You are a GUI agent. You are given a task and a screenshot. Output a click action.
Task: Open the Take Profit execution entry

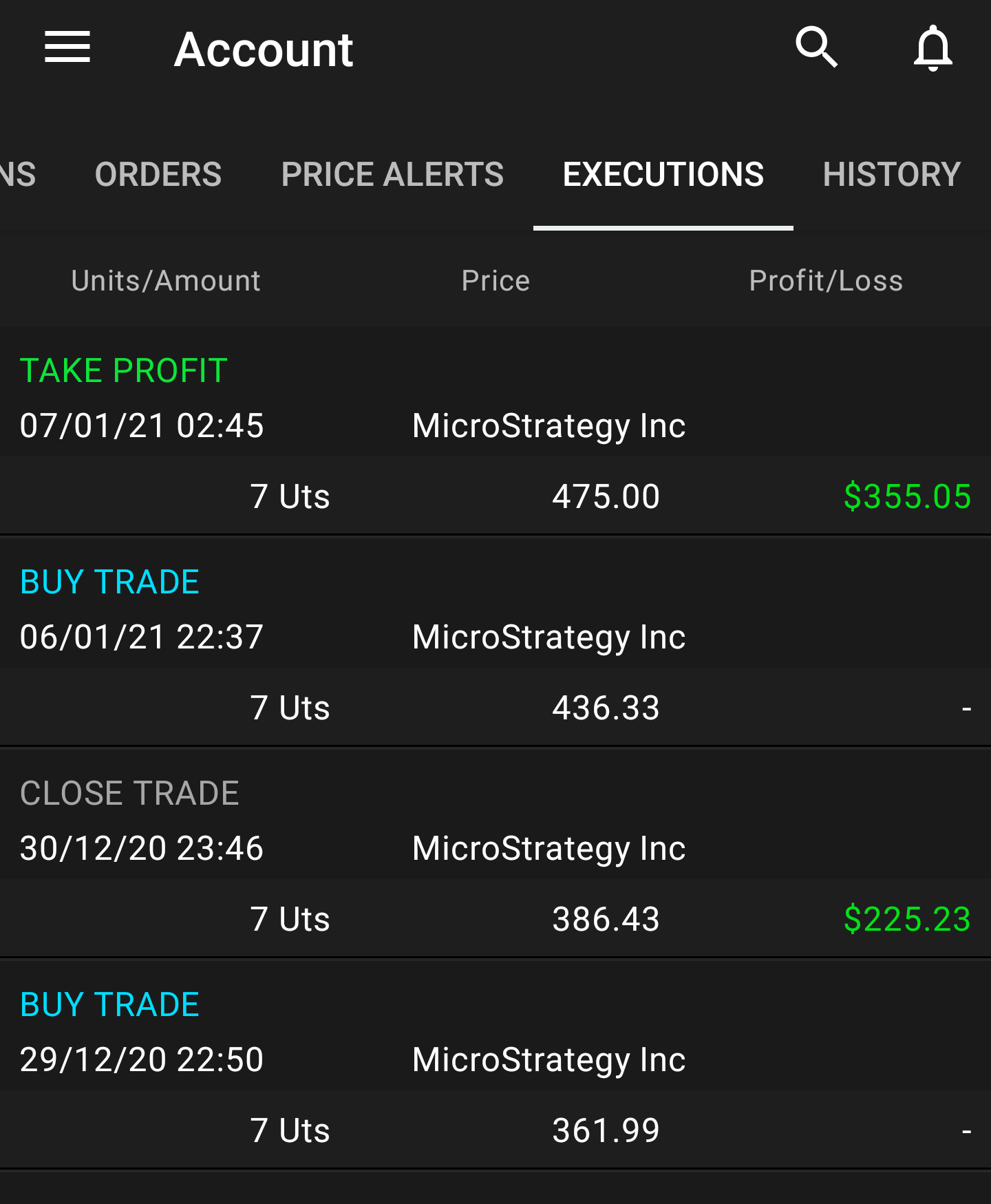[x=495, y=432]
